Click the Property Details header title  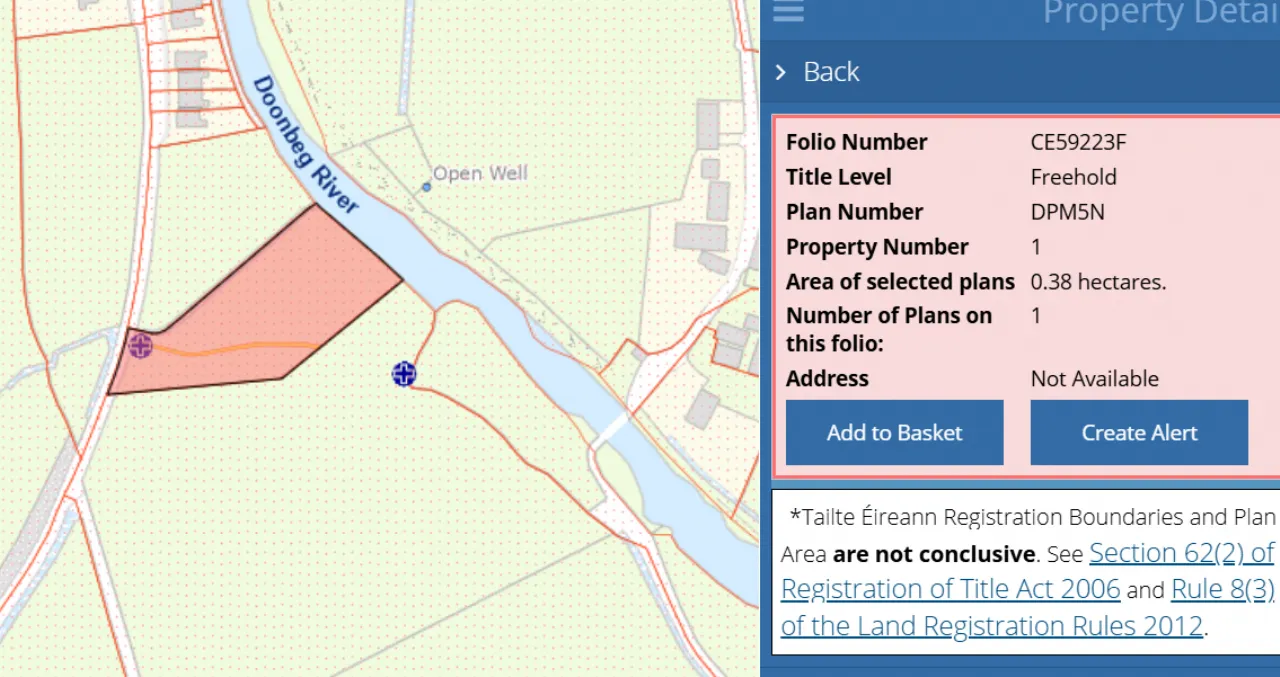pos(1160,13)
